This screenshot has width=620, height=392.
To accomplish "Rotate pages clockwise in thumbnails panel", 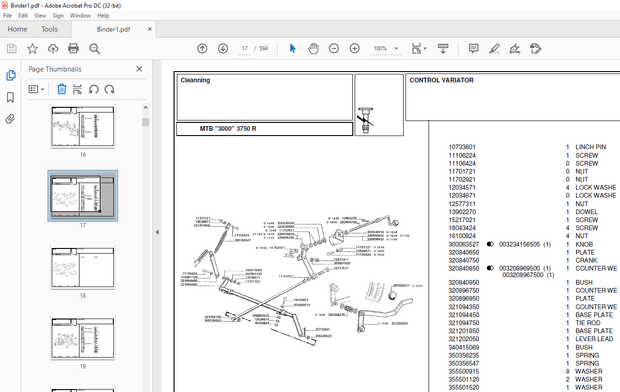I will click(110, 89).
